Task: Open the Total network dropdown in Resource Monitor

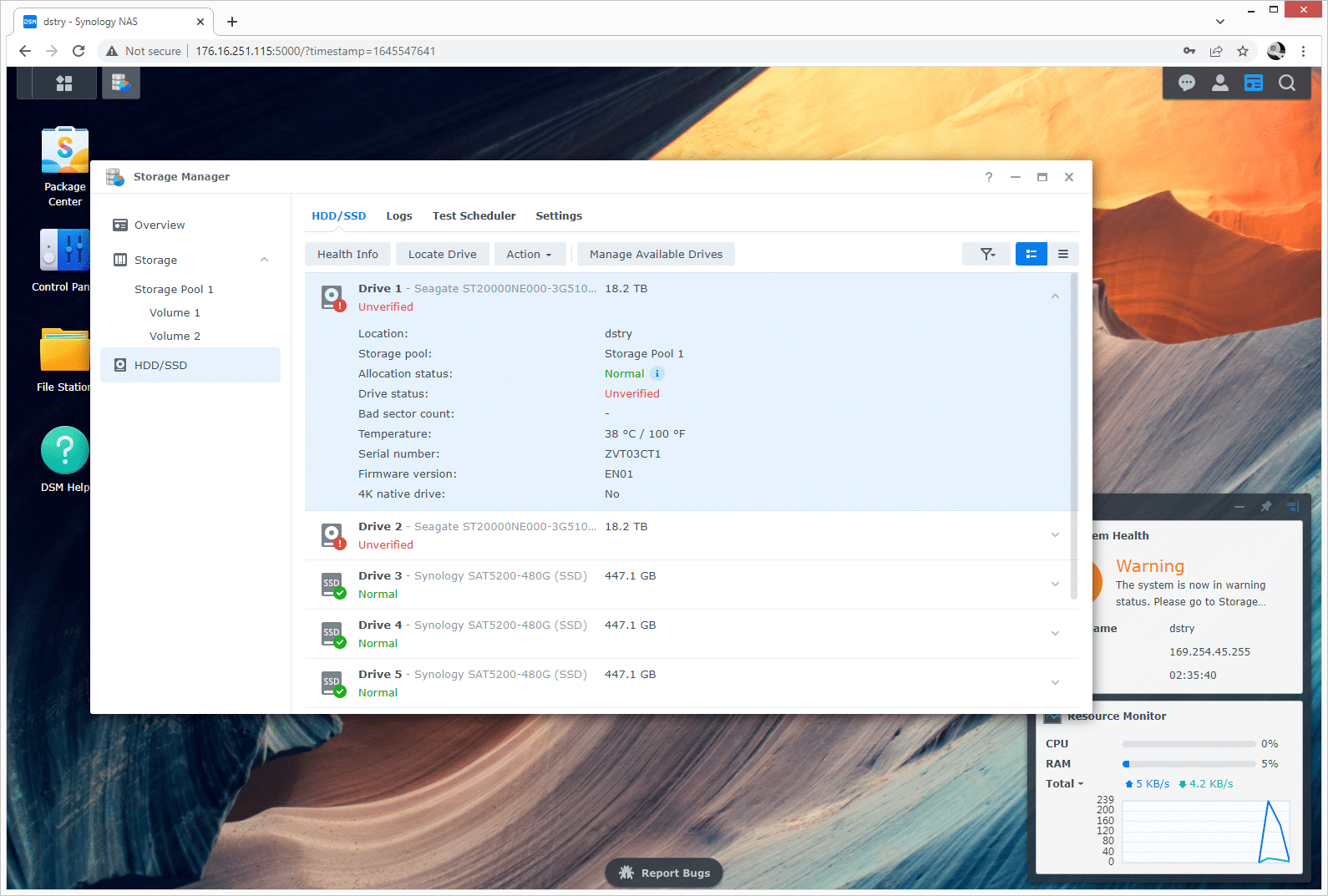Action: click(1064, 783)
